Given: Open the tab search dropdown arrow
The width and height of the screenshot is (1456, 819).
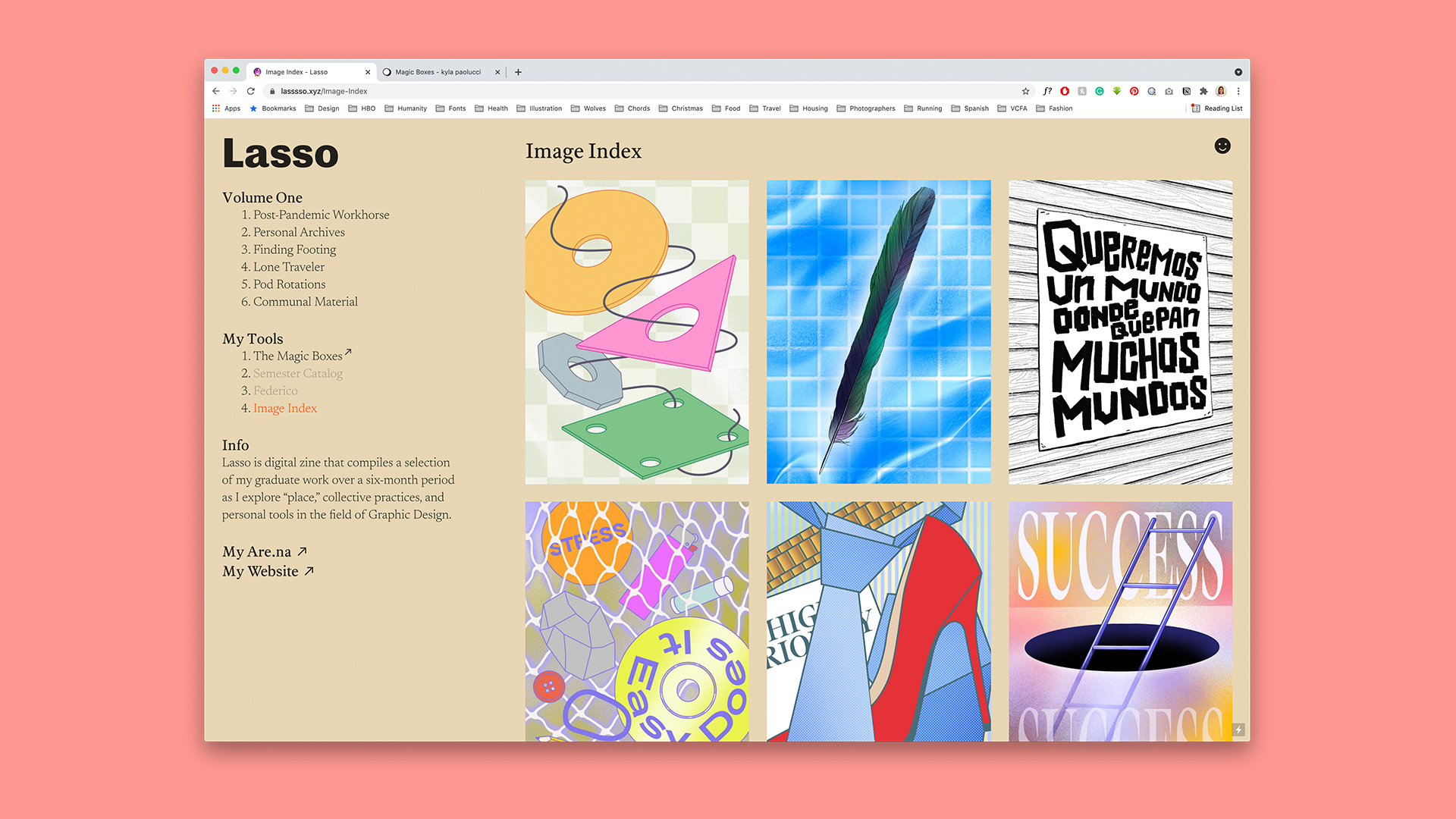Looking at the screenshot, I should coord(1238,72).
